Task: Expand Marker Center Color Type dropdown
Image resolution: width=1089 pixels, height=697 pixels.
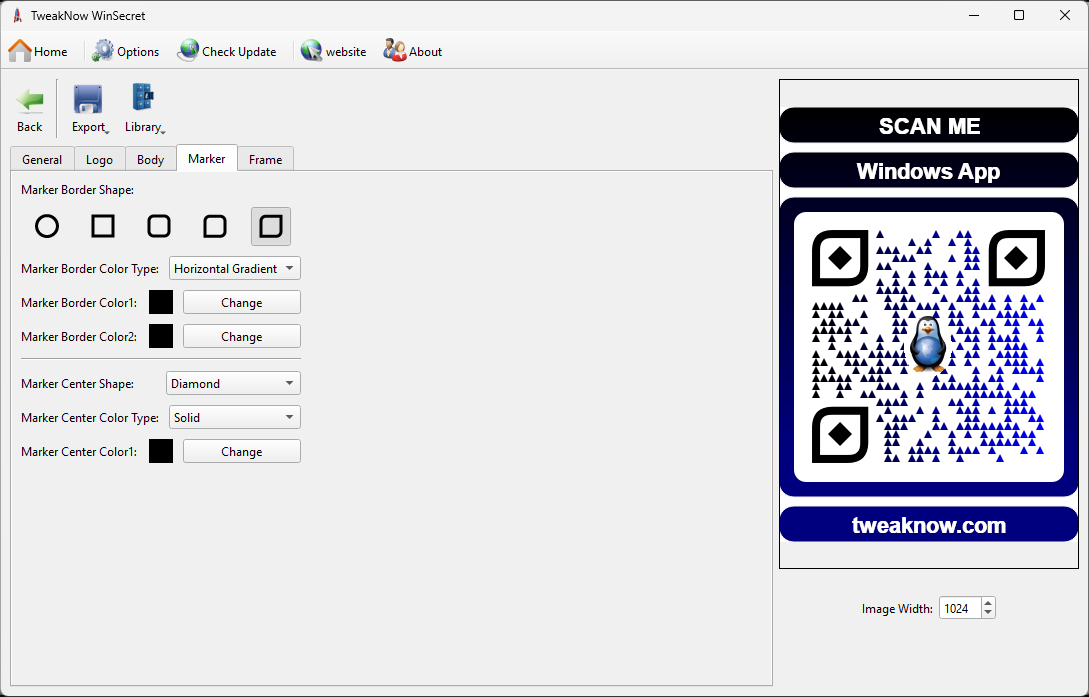Action: click(x=235, y=417)
